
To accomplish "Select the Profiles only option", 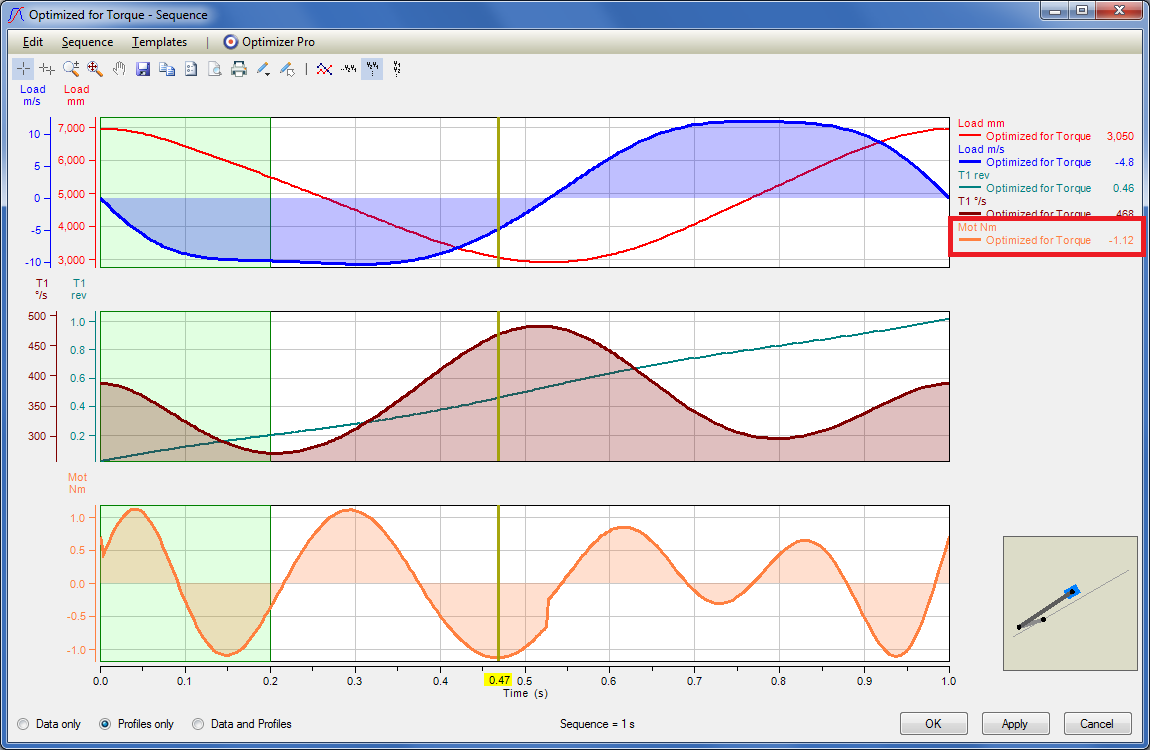I will pos(105,724).
